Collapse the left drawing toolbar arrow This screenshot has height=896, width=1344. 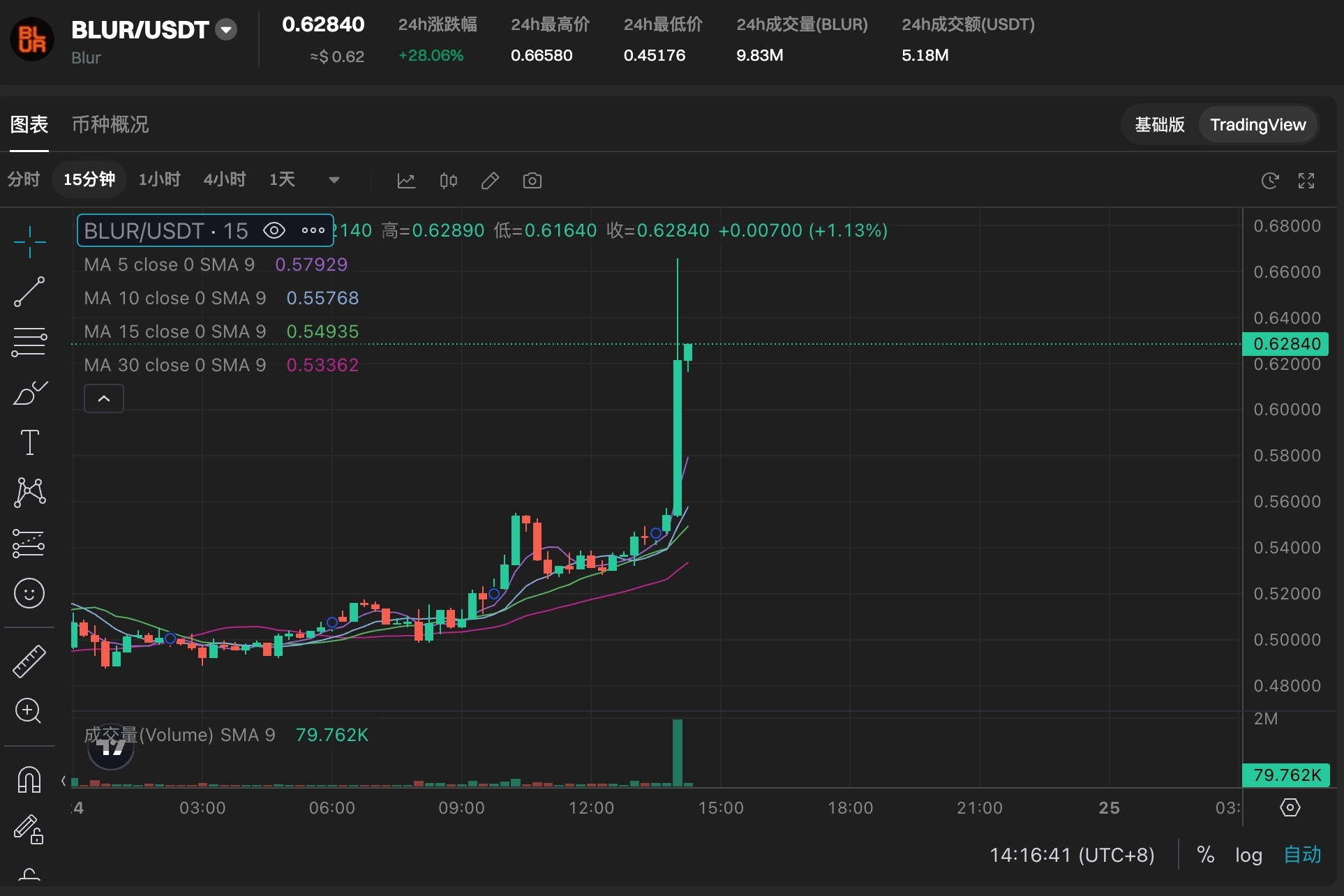pos(64,781)
